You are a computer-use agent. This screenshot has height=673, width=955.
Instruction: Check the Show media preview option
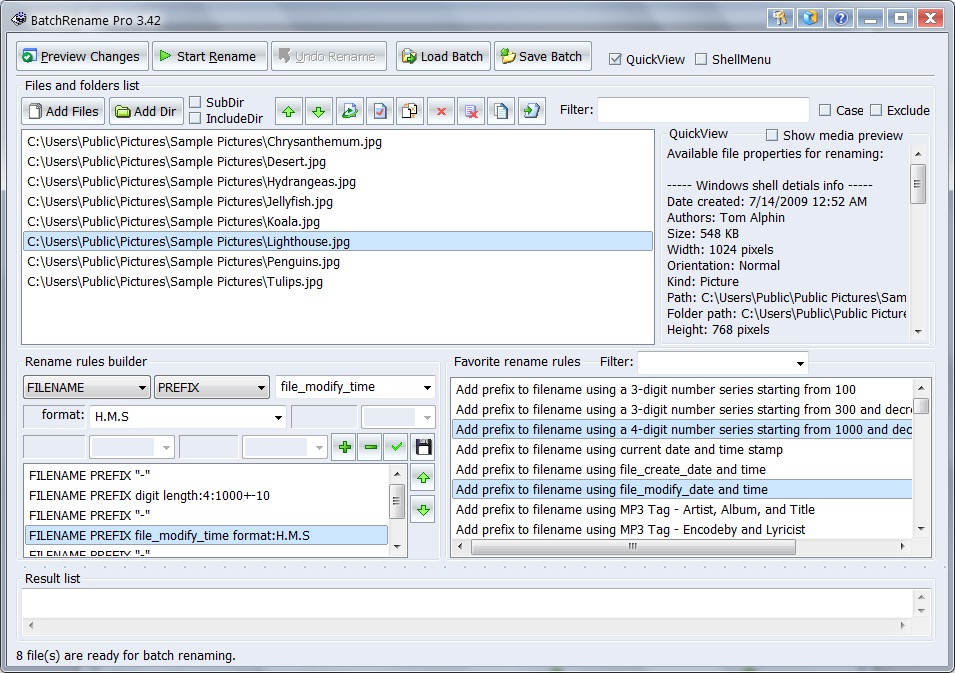[772, 135]
